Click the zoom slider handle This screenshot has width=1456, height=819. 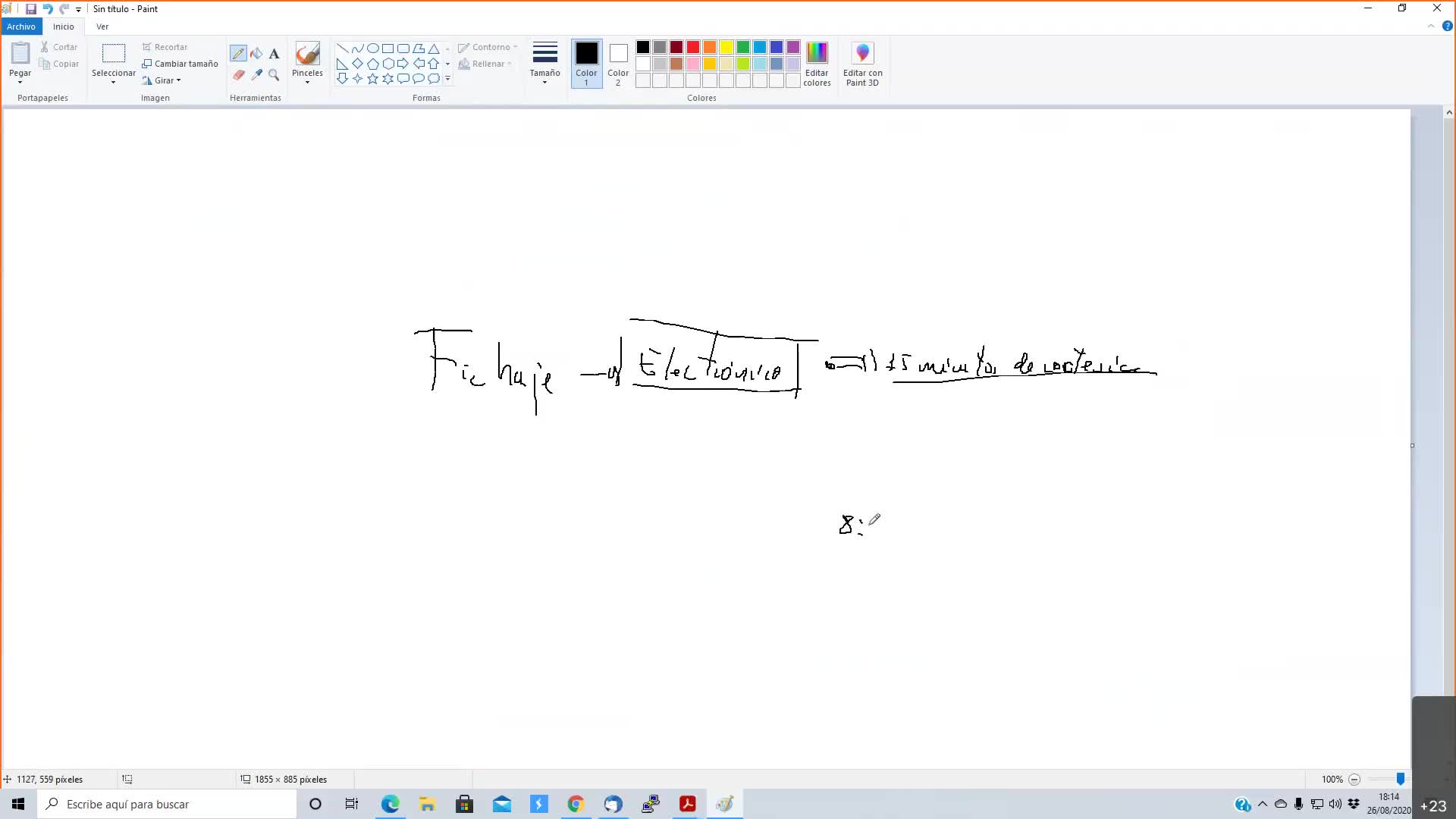1401,779
